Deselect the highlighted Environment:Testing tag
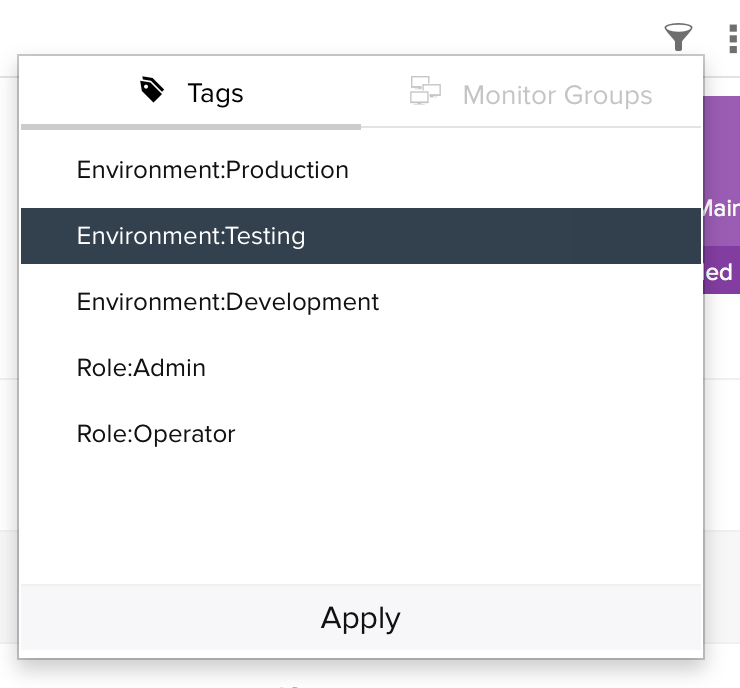The height and width of the screenshot is (688, 740). point(190,236)
